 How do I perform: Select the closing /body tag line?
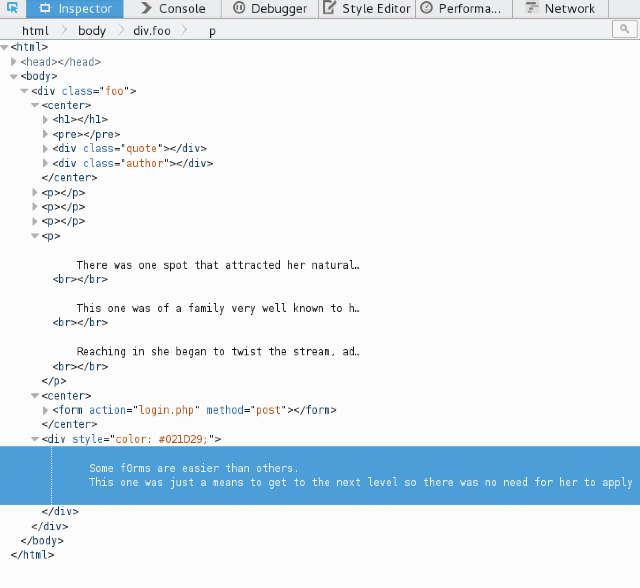[42, 541]
